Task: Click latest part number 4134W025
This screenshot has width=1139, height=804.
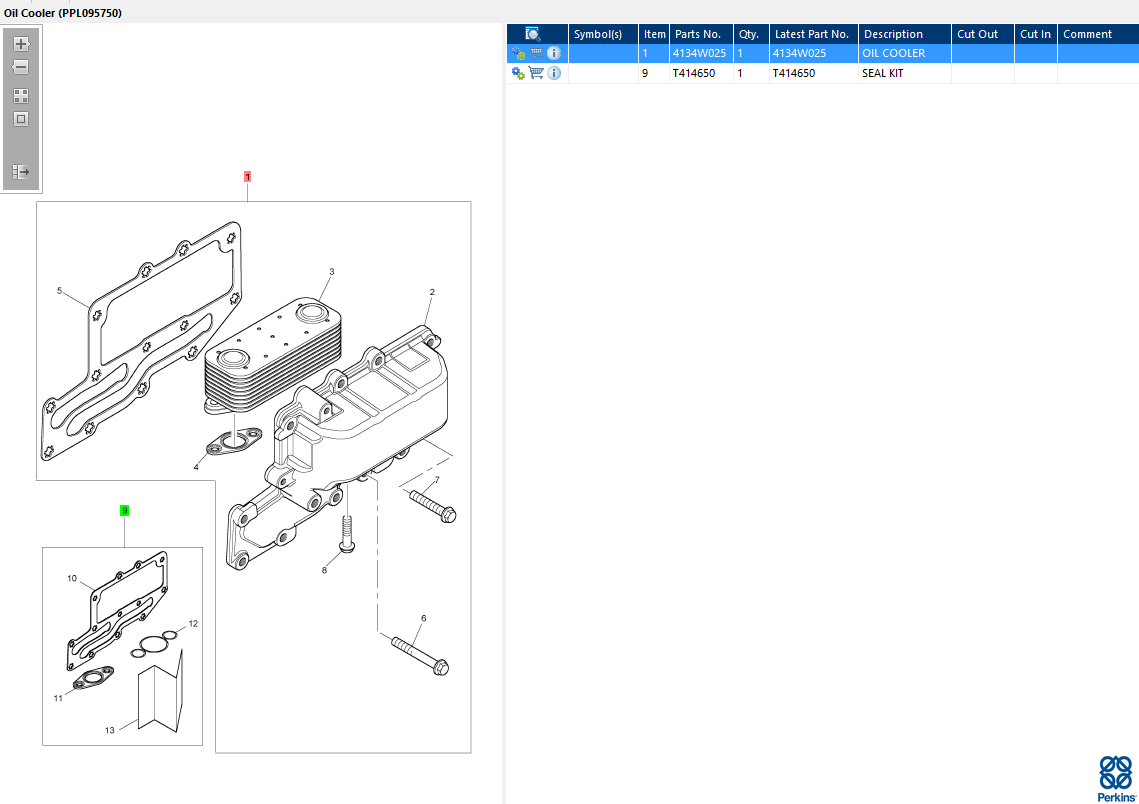Action: tap(799, 53)
